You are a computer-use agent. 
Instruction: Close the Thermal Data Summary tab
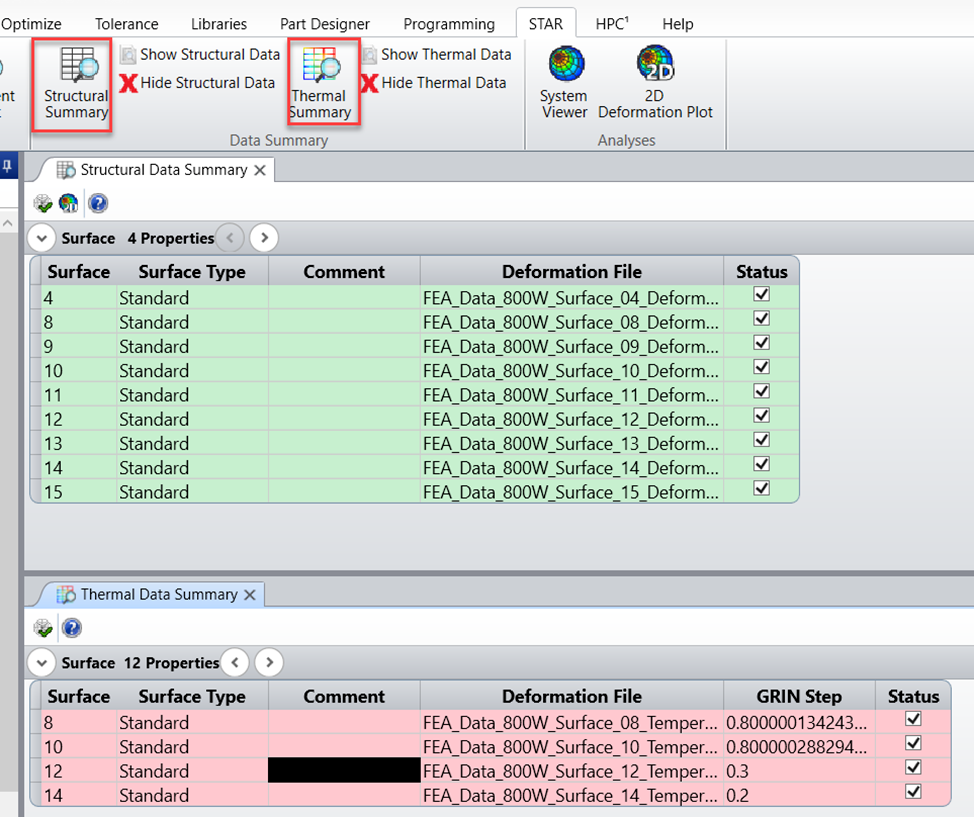[x=250, y=595]
